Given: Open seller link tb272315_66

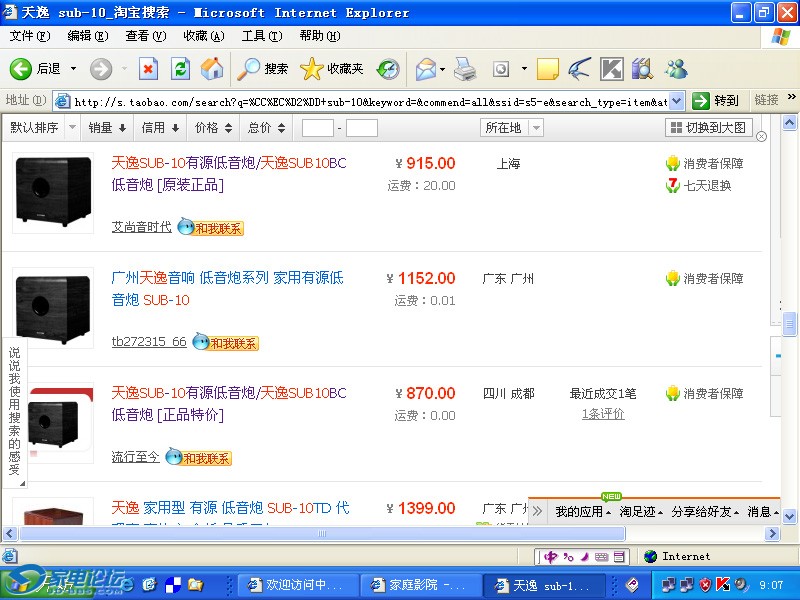Looking at the screenshot, I should 149,341.
